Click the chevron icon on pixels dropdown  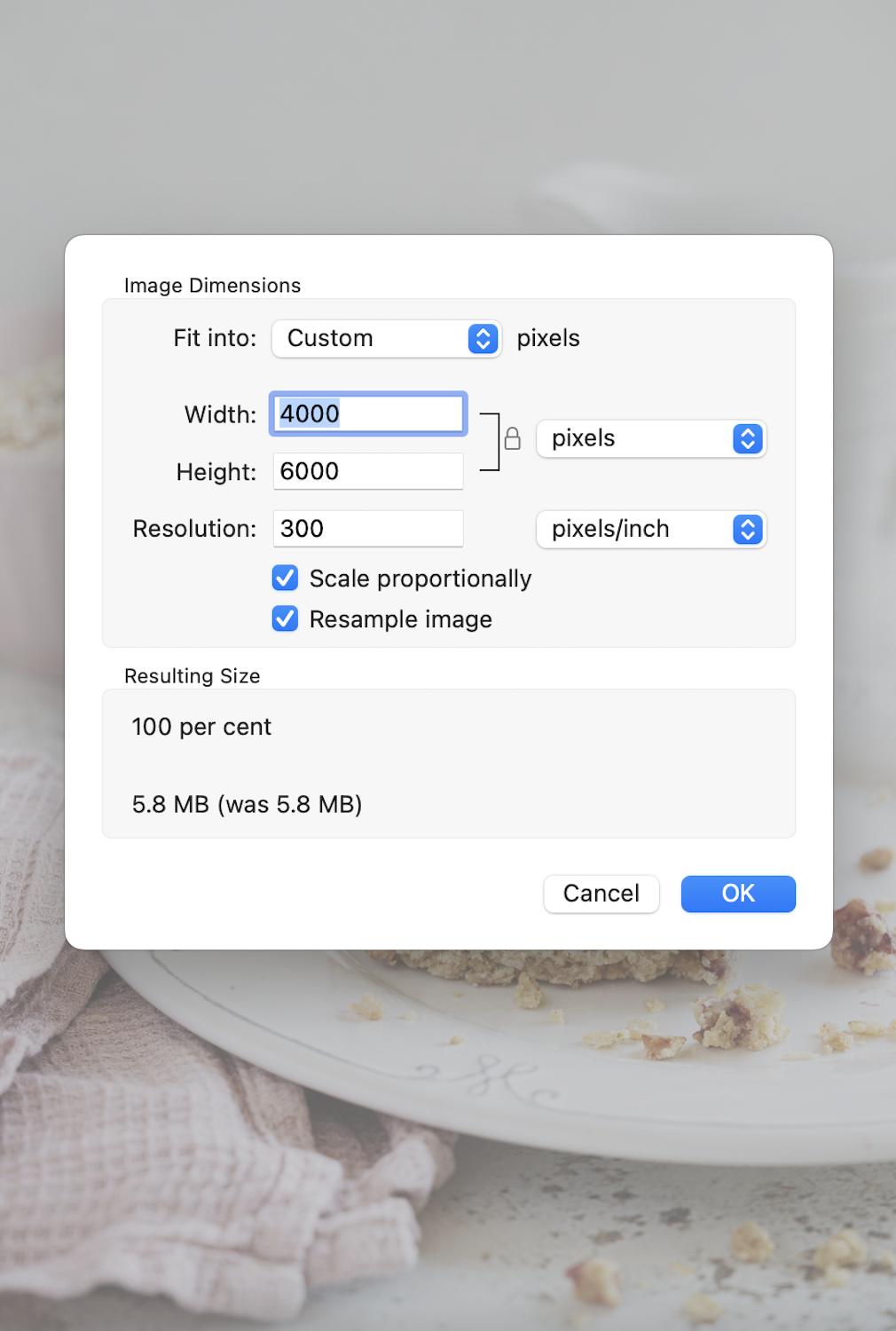(x=748, y=438)
